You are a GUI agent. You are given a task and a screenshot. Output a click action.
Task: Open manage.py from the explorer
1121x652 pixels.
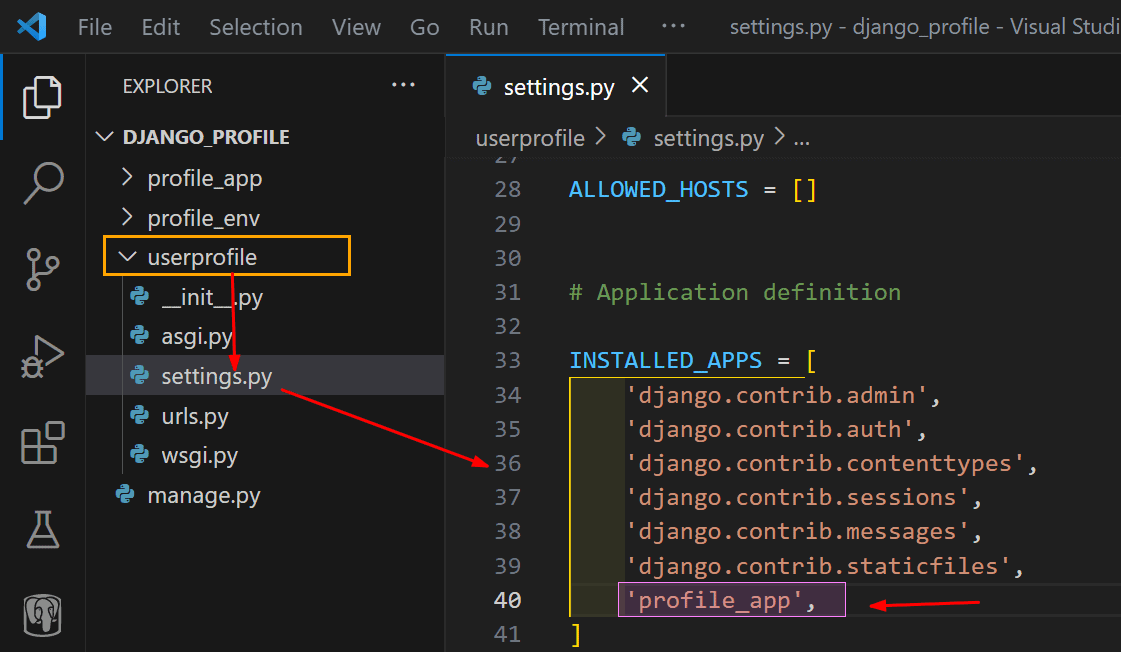point(203,495)
